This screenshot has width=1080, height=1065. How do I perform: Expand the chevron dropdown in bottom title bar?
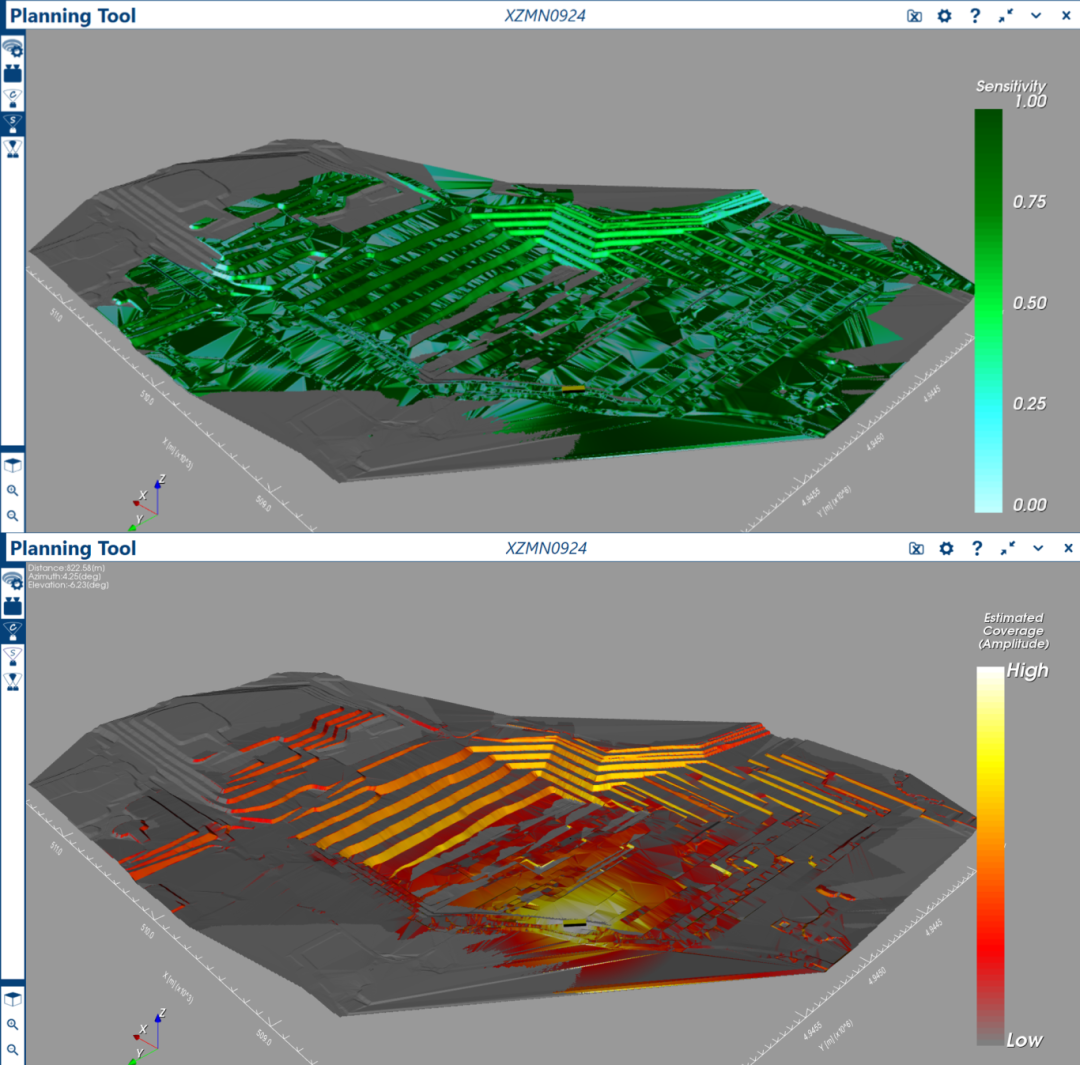[x=1037, y=548]
